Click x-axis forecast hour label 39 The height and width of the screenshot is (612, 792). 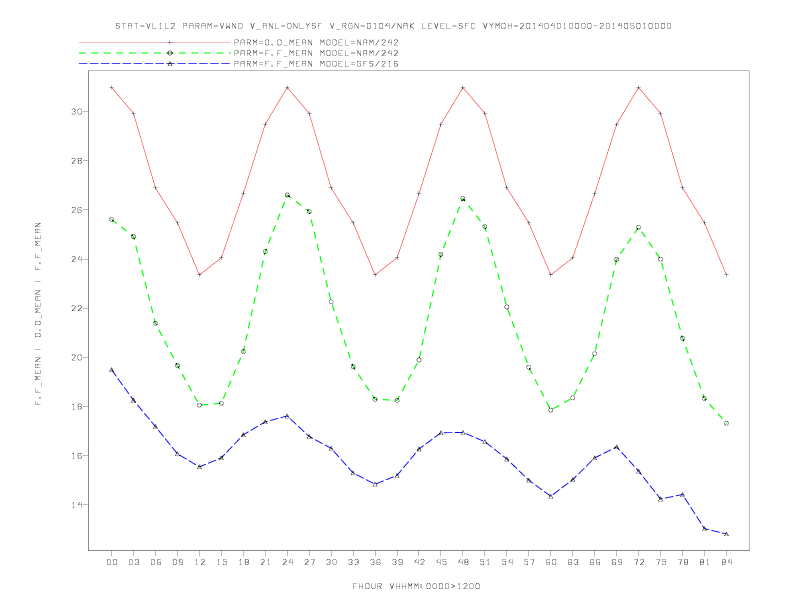(397, 562)
